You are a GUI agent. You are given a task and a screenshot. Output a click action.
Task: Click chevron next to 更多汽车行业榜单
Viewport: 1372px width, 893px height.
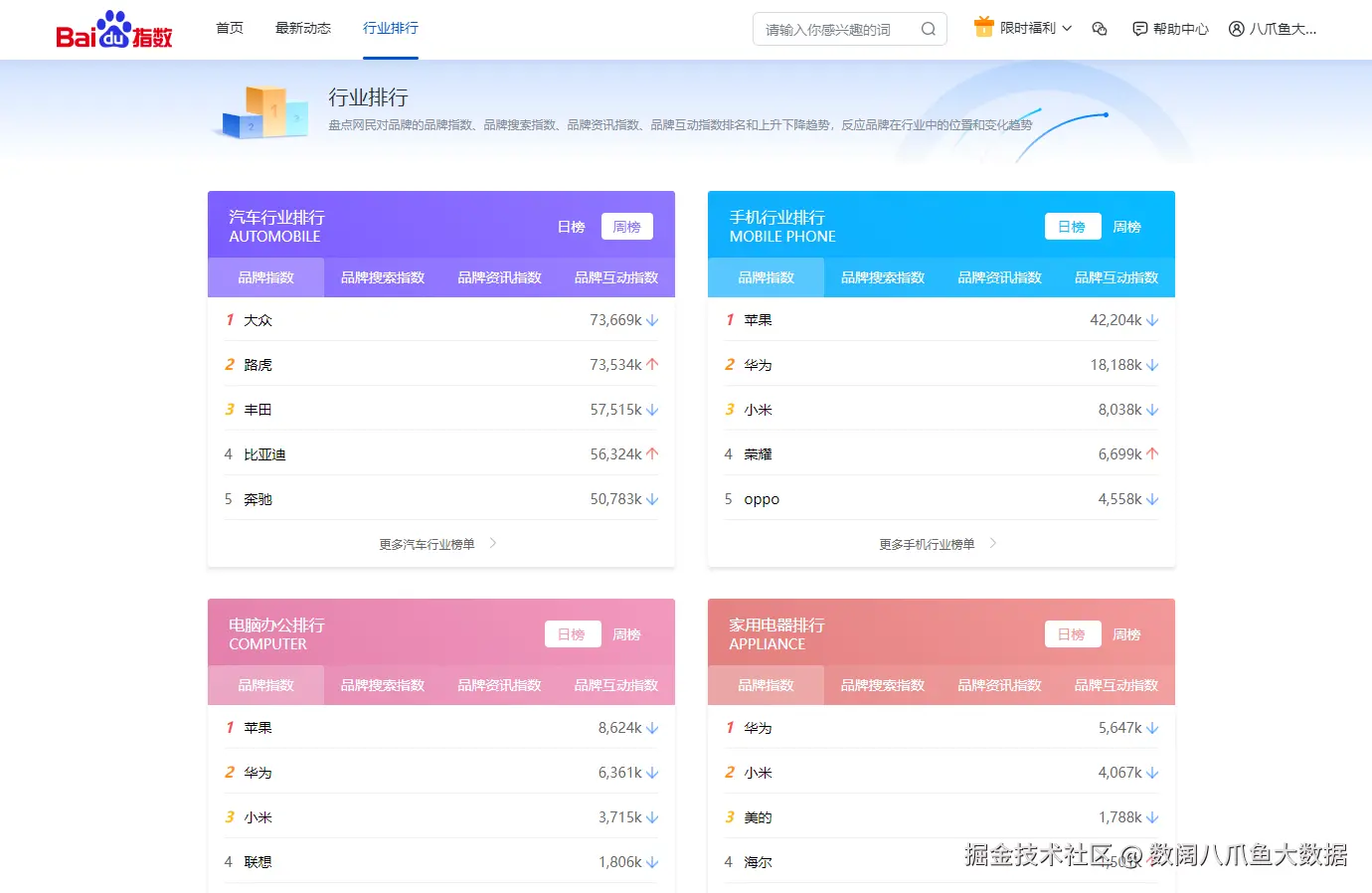493,543
